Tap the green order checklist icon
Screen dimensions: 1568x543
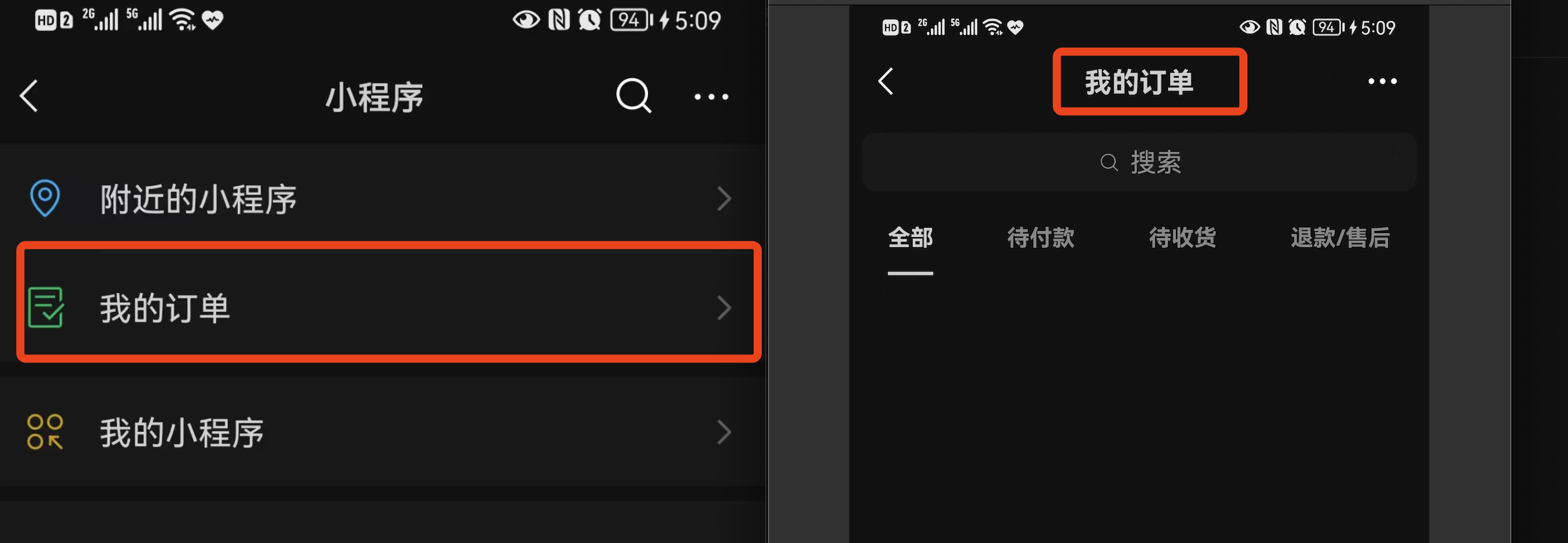coord(46,307)
